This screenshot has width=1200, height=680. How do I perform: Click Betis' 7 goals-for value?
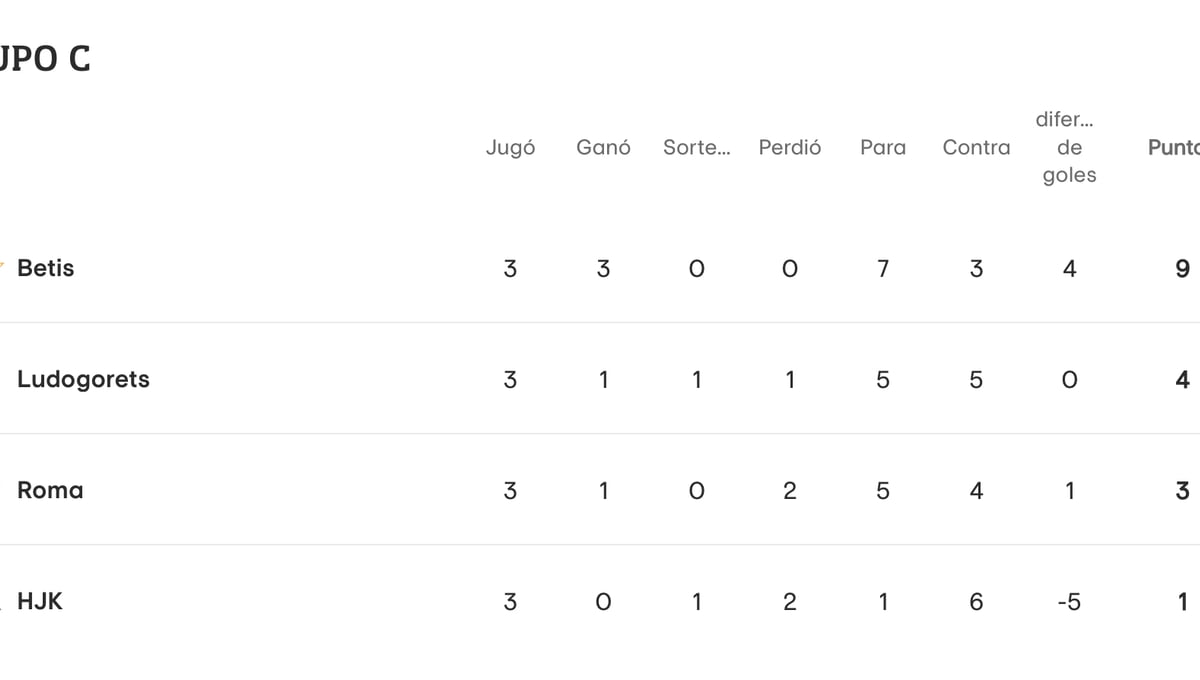click(x=882, y=268)
